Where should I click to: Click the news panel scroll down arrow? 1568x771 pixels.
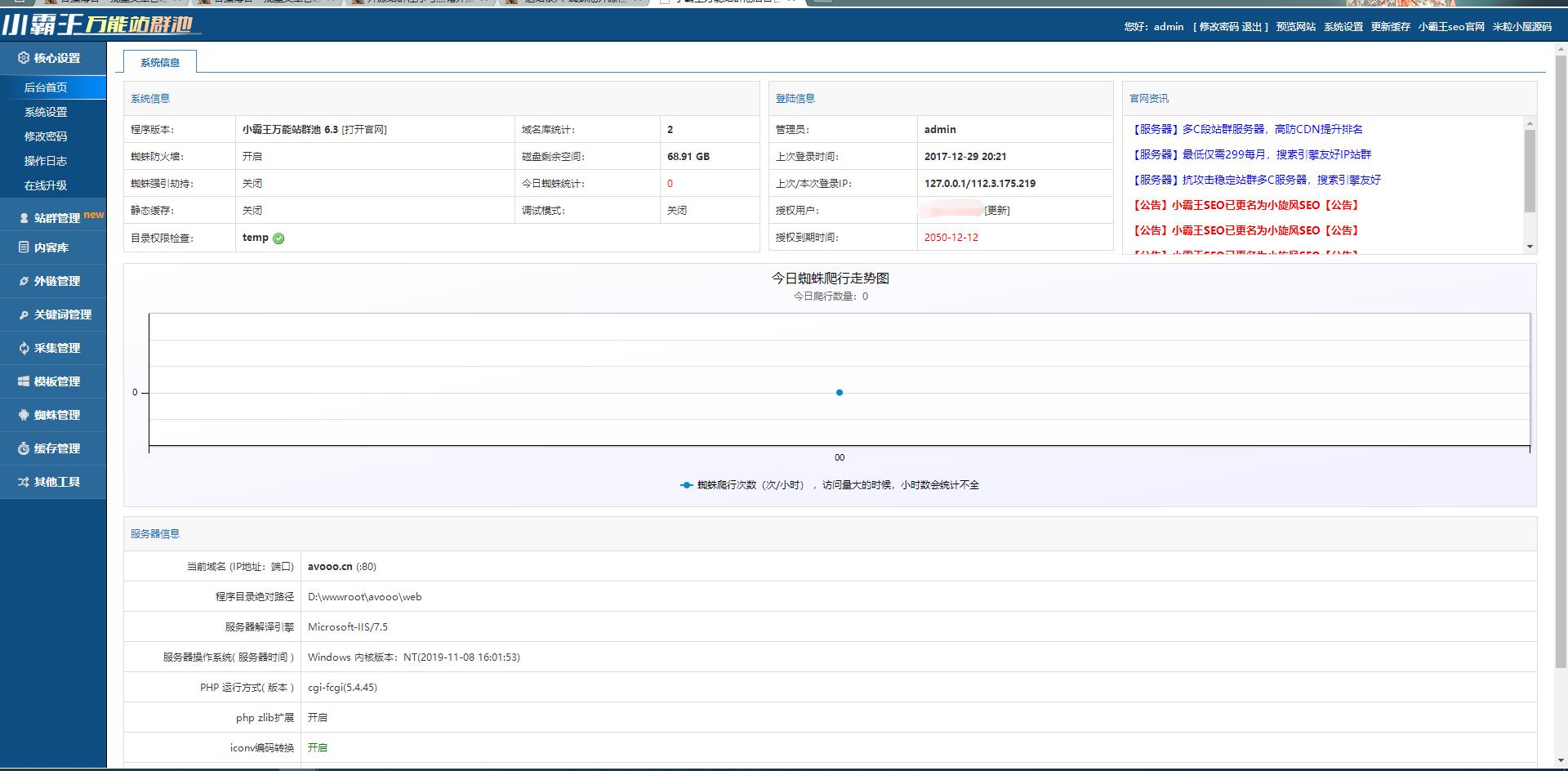coord(1530,246)
